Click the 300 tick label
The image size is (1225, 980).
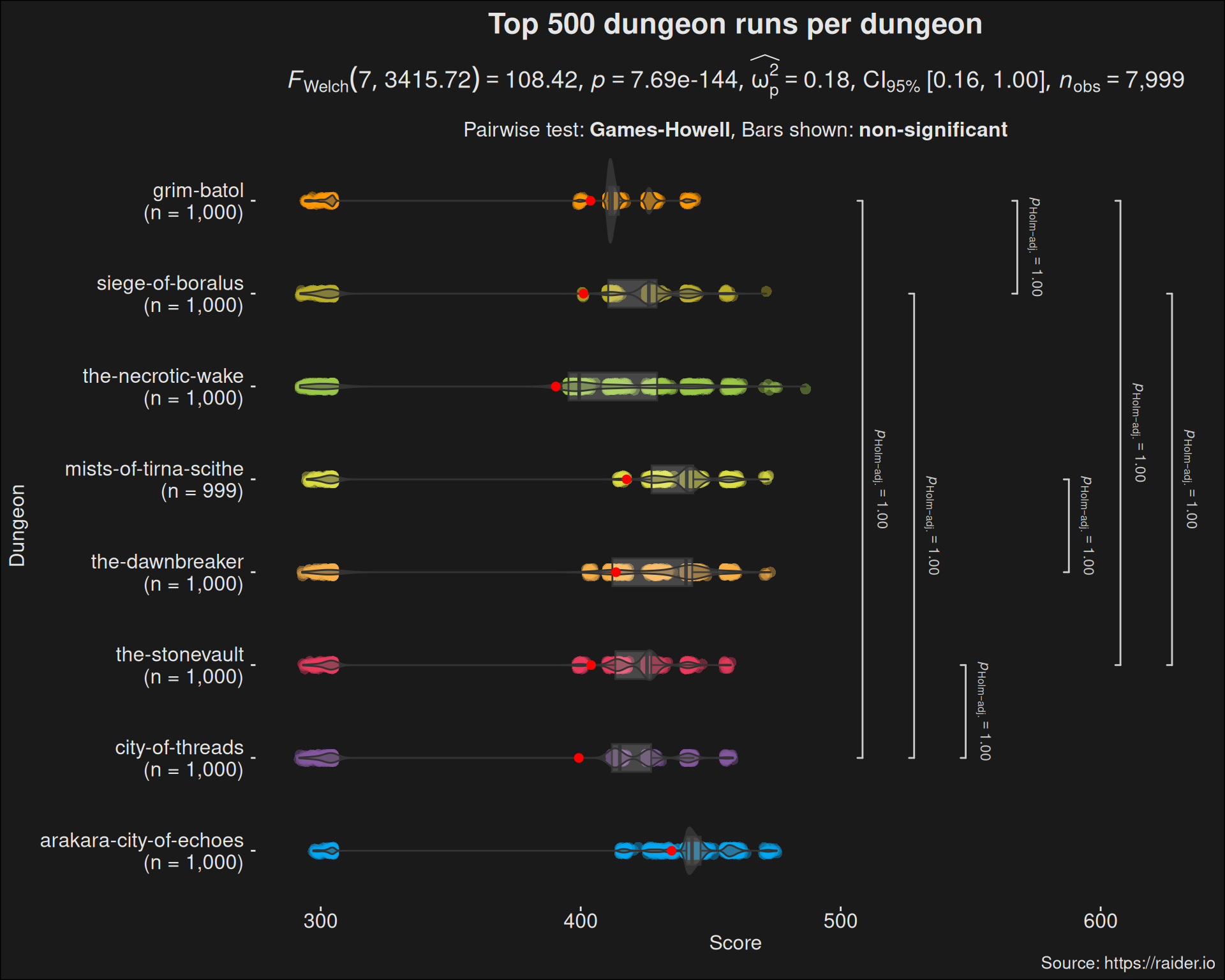pyautogui.click(x=320, y=921)
